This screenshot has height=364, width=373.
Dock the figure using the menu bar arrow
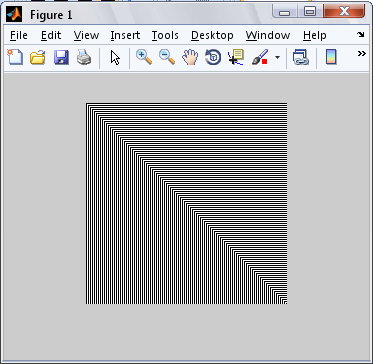tap(361, 34)
